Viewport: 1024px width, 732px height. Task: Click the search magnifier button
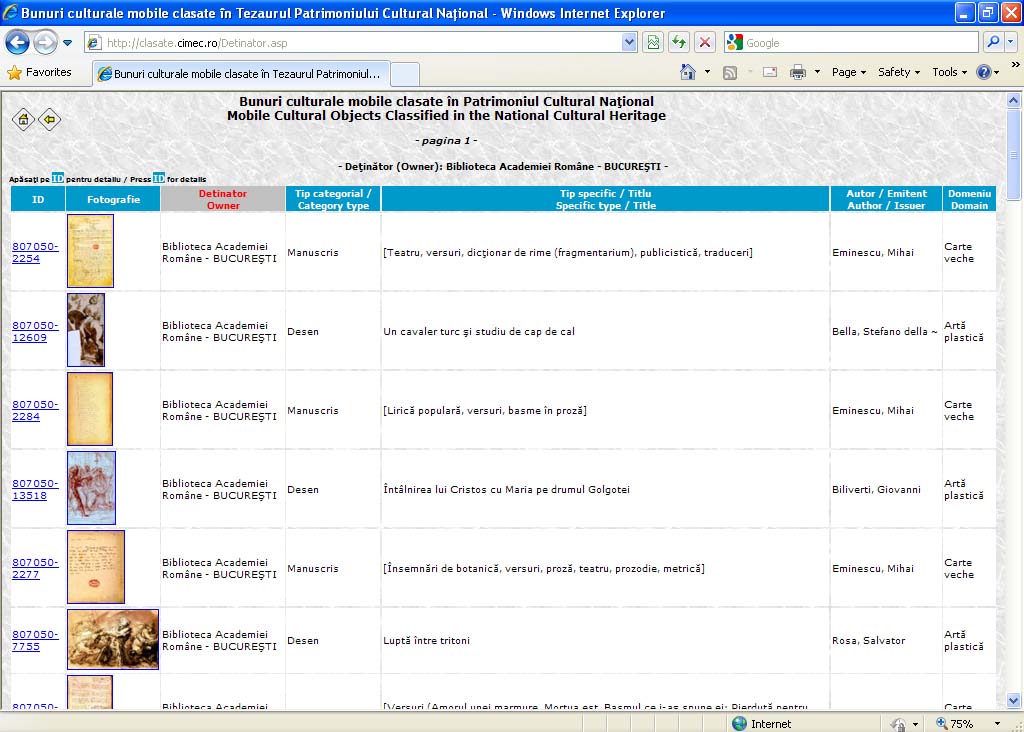[x=993, y=42]
